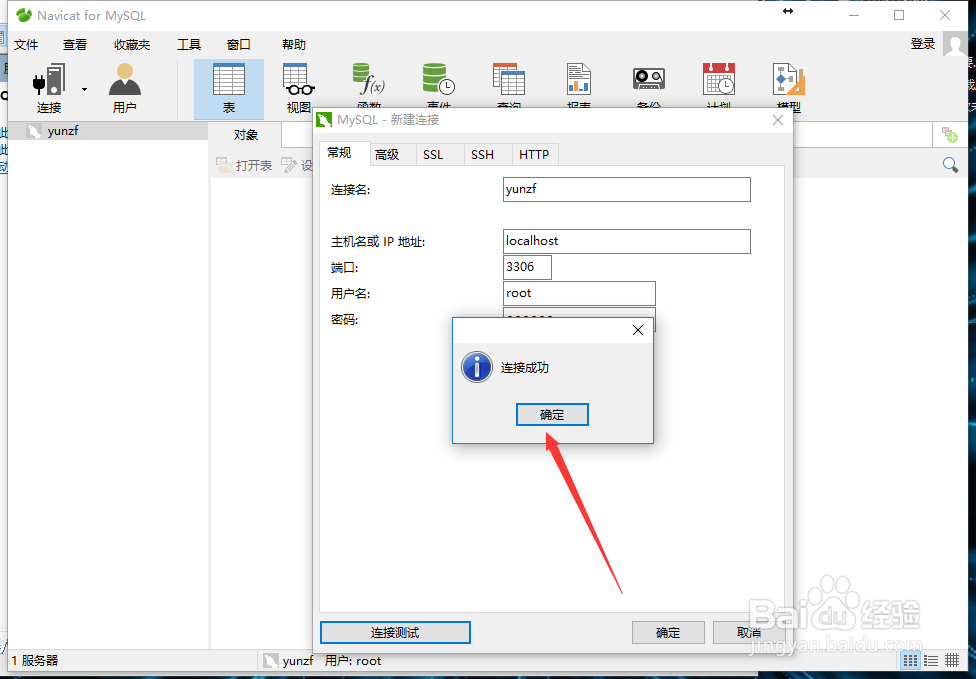Click the username field root
976x679 pixels.
pos(579,293)
